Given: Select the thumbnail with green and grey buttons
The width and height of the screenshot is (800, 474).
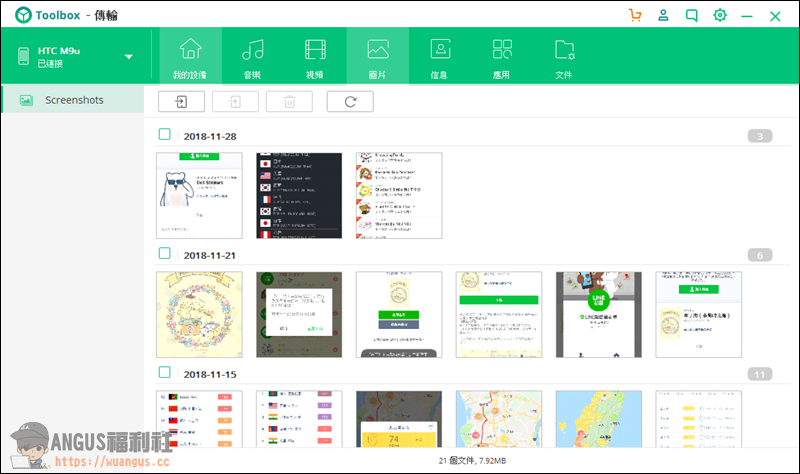Looking at the screenshot, I should click(399, 314).
